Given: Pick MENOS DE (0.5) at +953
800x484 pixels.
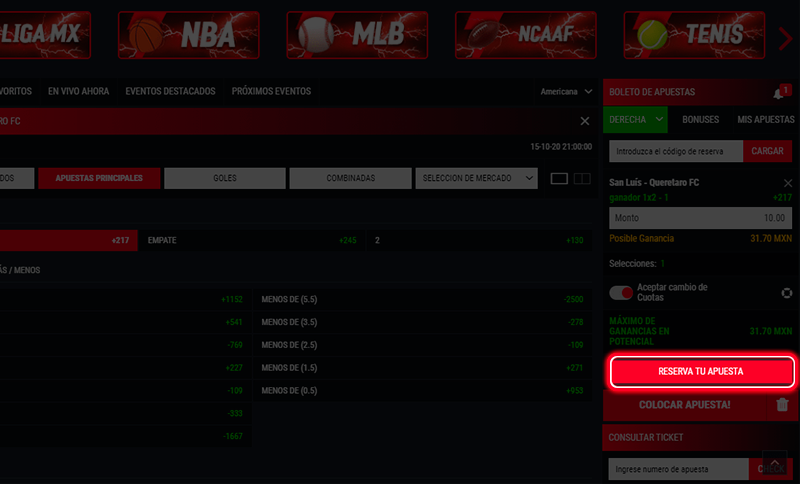Looking at the screenshot, I should pos(422,391).
